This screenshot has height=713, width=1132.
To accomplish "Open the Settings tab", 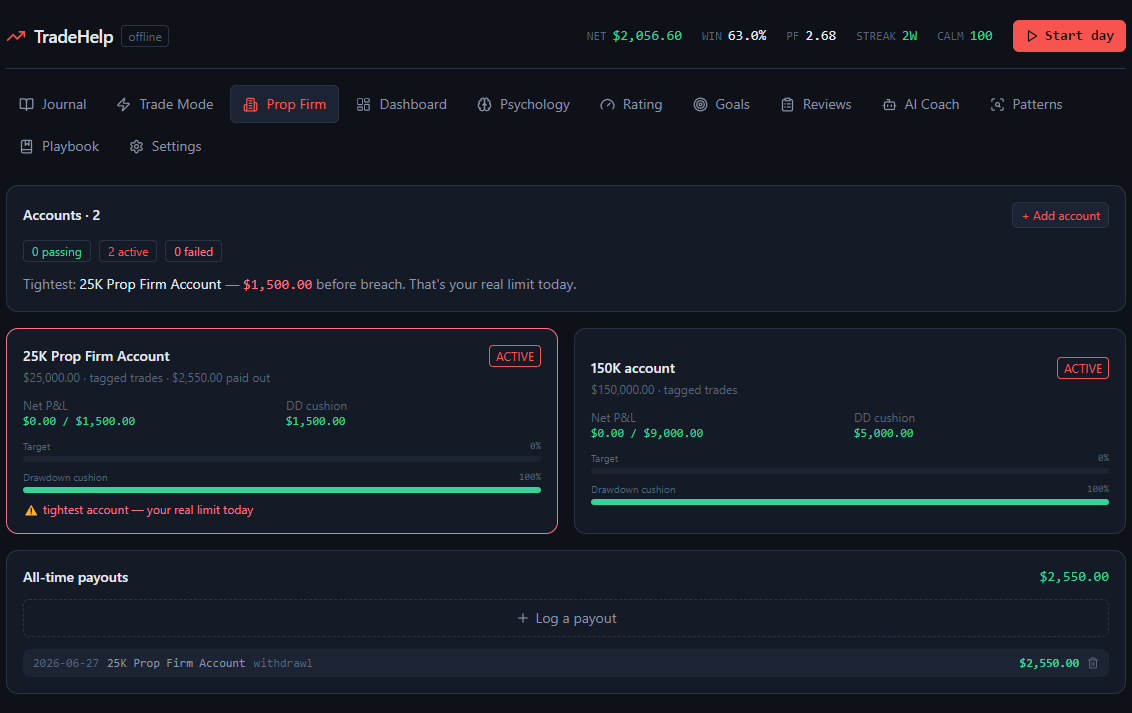I will coord(165,146).
